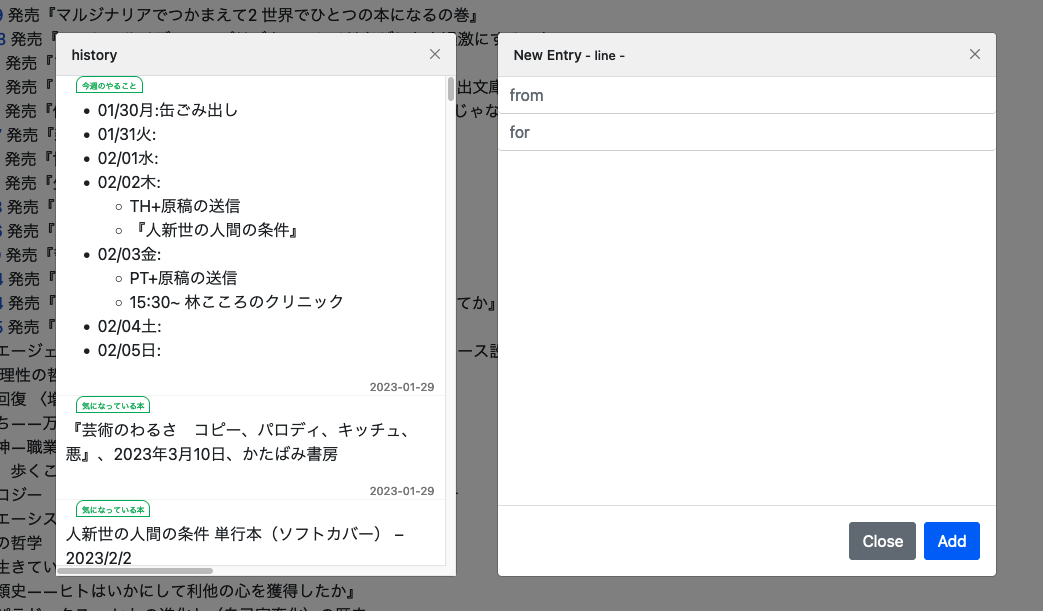Screen dimensions: 1043x611
Task: Click the history dialog title
Action: 94,55
